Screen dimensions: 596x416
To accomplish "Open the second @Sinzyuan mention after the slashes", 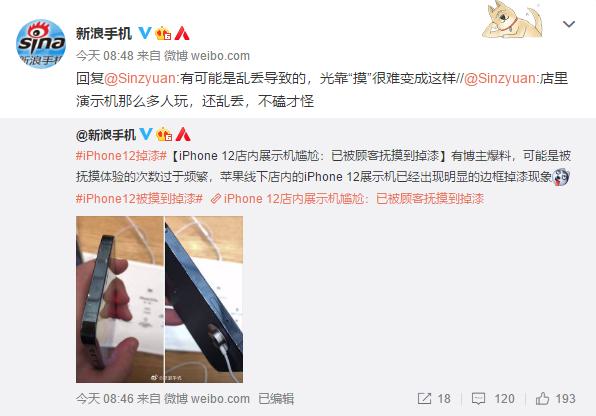I will 500,78.
